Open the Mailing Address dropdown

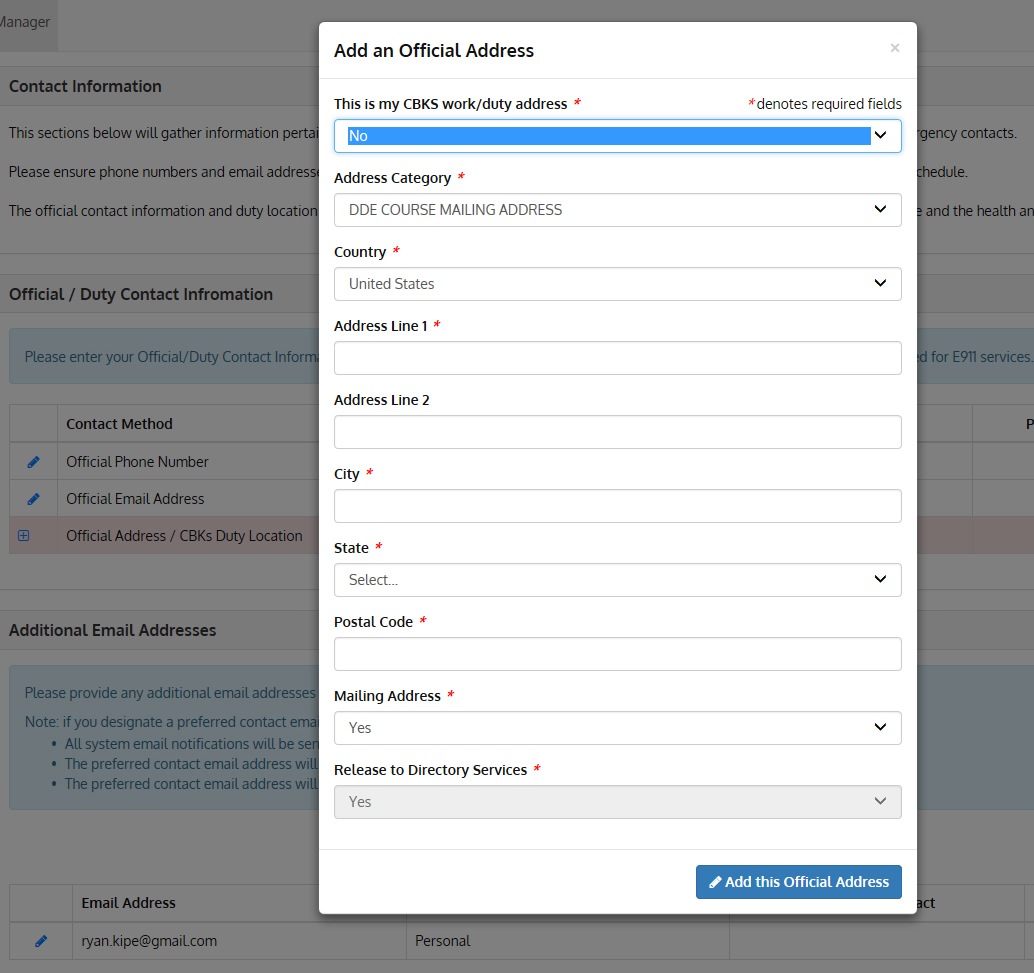pyautogui.click(x=617, y=728)
